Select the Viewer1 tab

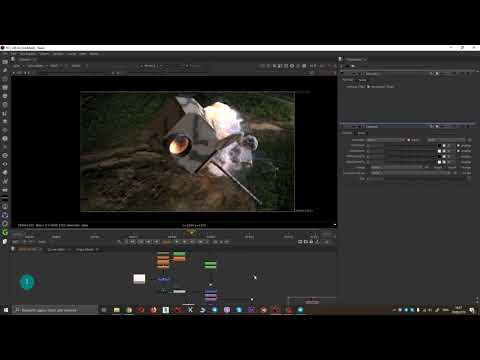click(x=25, y=60)
